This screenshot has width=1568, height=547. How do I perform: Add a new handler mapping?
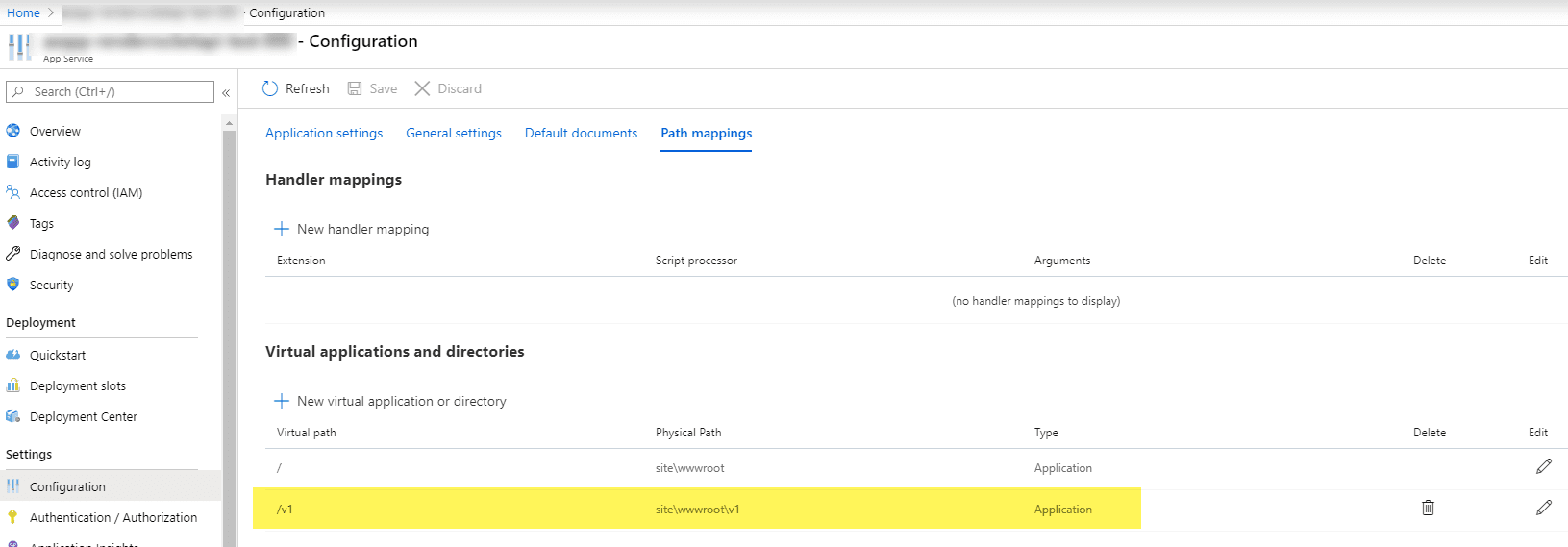click(352, 229)
